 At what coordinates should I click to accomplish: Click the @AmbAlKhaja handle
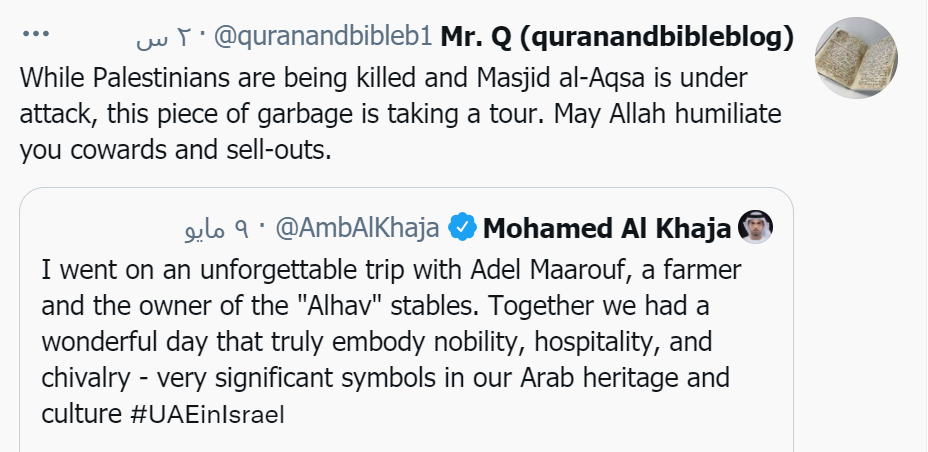click(357, 229)
